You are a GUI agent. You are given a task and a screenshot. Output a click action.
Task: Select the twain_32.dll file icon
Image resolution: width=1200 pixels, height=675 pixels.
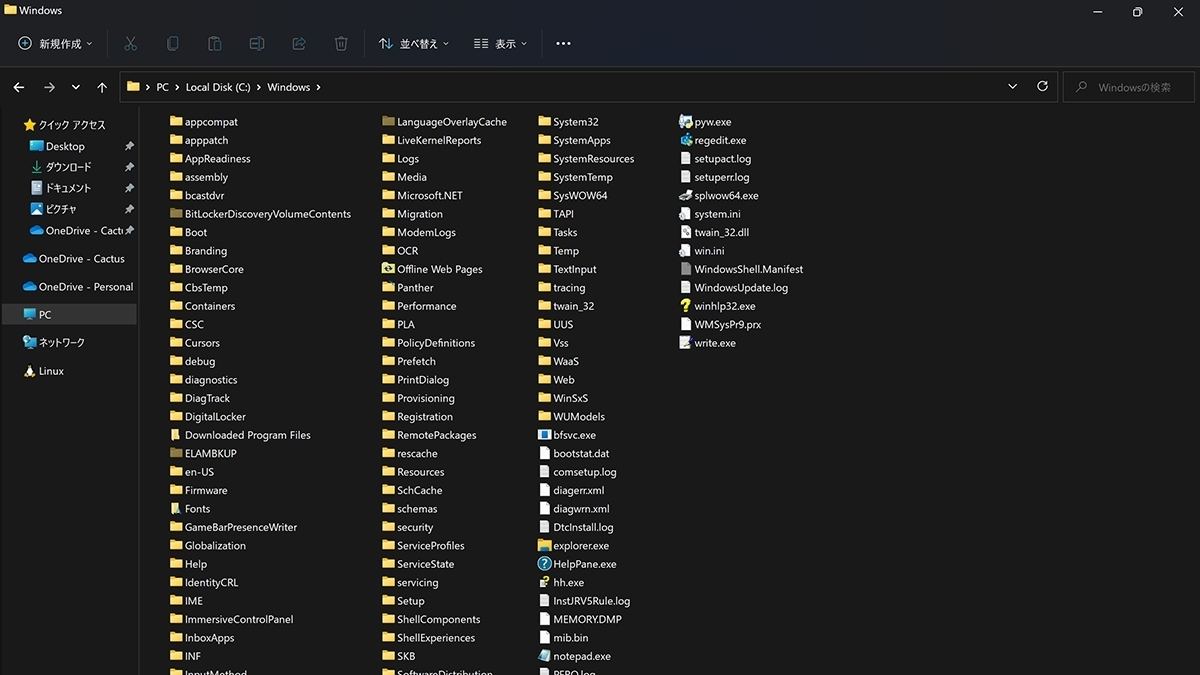click(685, 232)
